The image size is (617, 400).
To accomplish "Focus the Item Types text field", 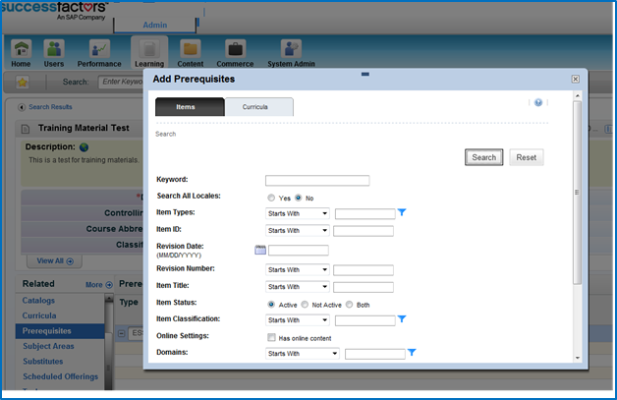I will point(365,214).
